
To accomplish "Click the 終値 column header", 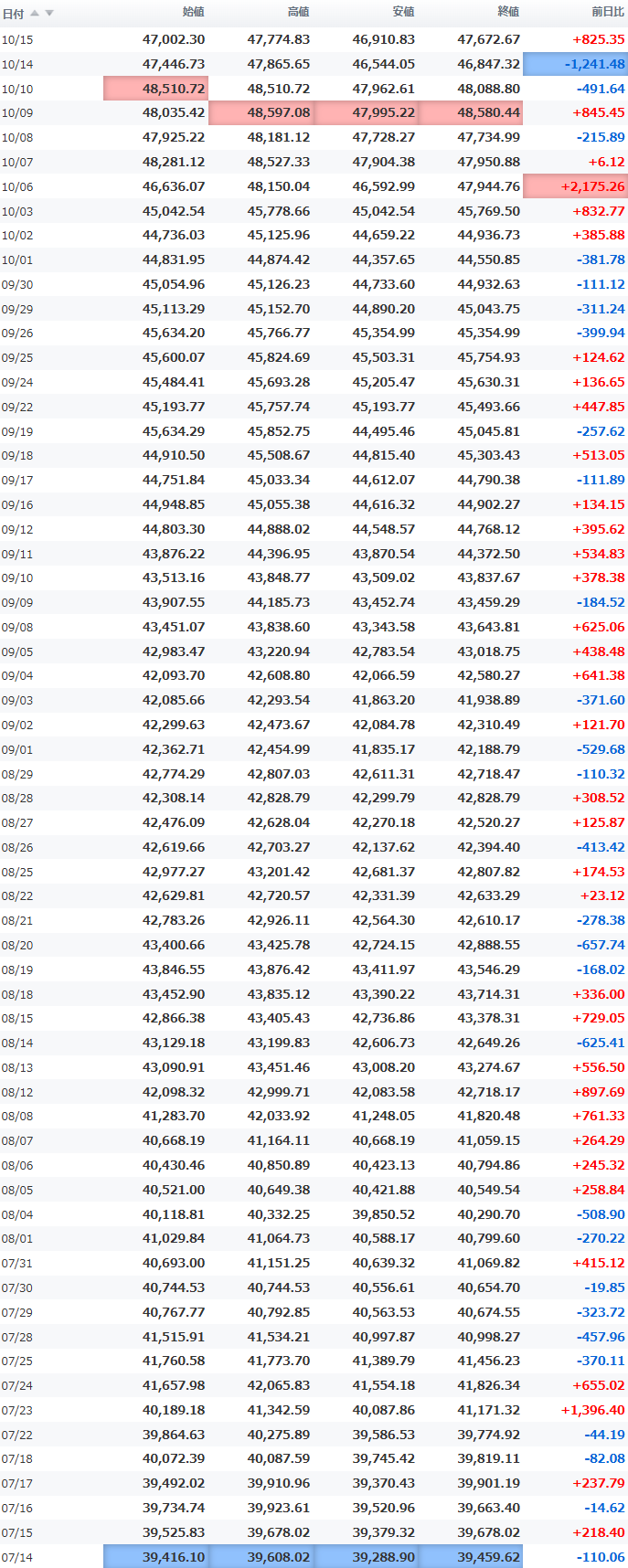I will (508, 12).
